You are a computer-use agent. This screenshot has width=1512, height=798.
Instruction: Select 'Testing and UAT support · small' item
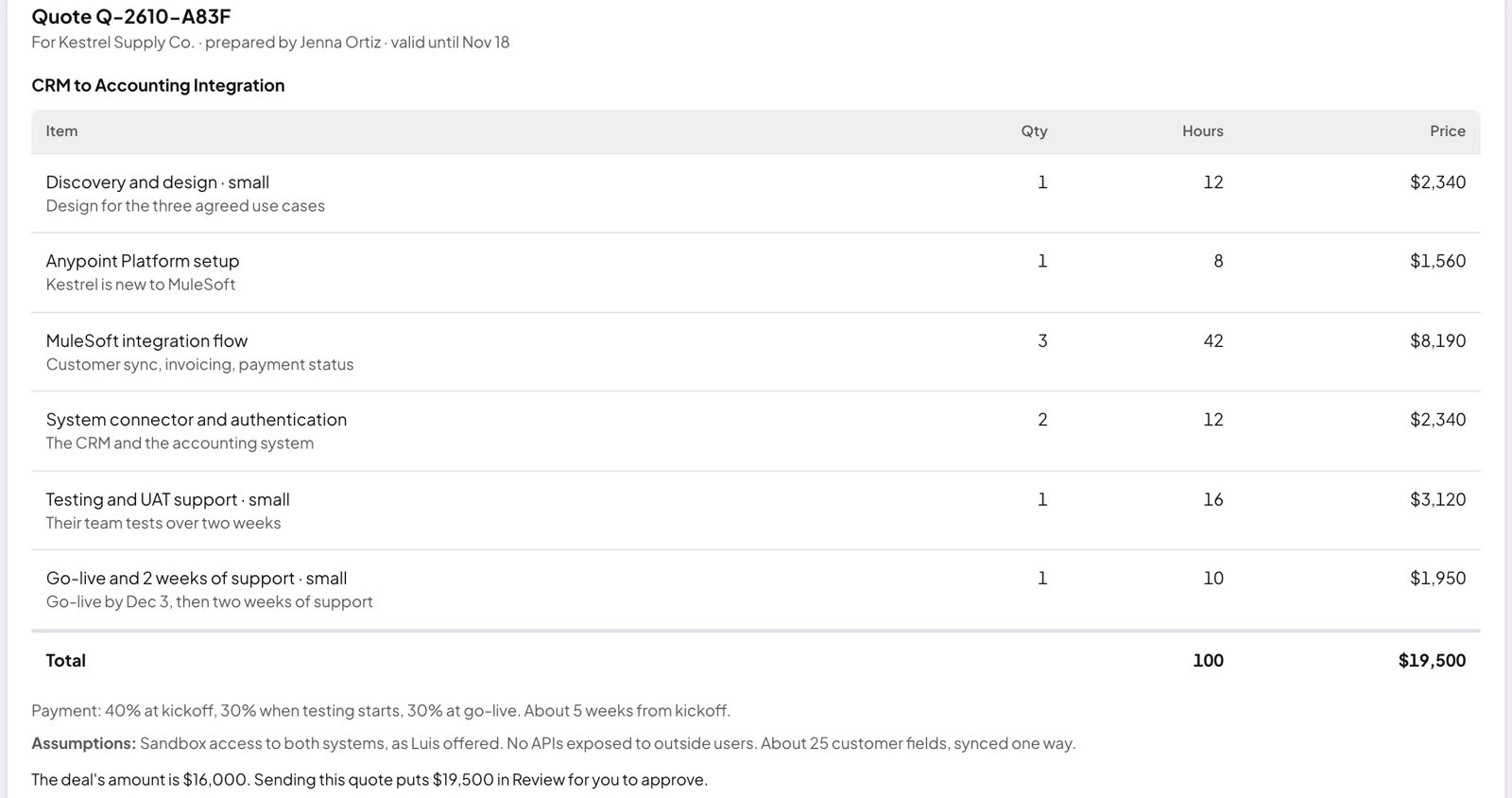pos(167,500)
